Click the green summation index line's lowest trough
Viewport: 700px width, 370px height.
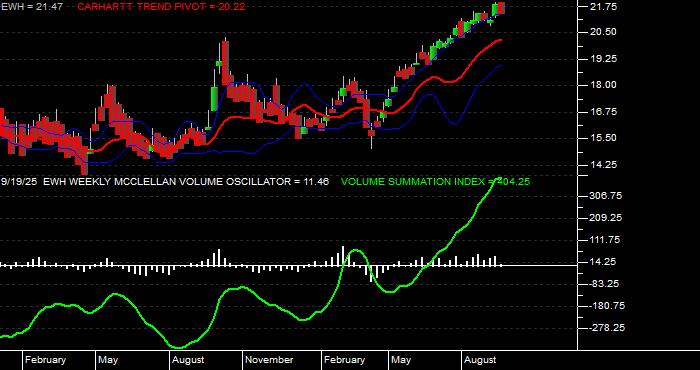pyautogui.click(x=179, y=347)
